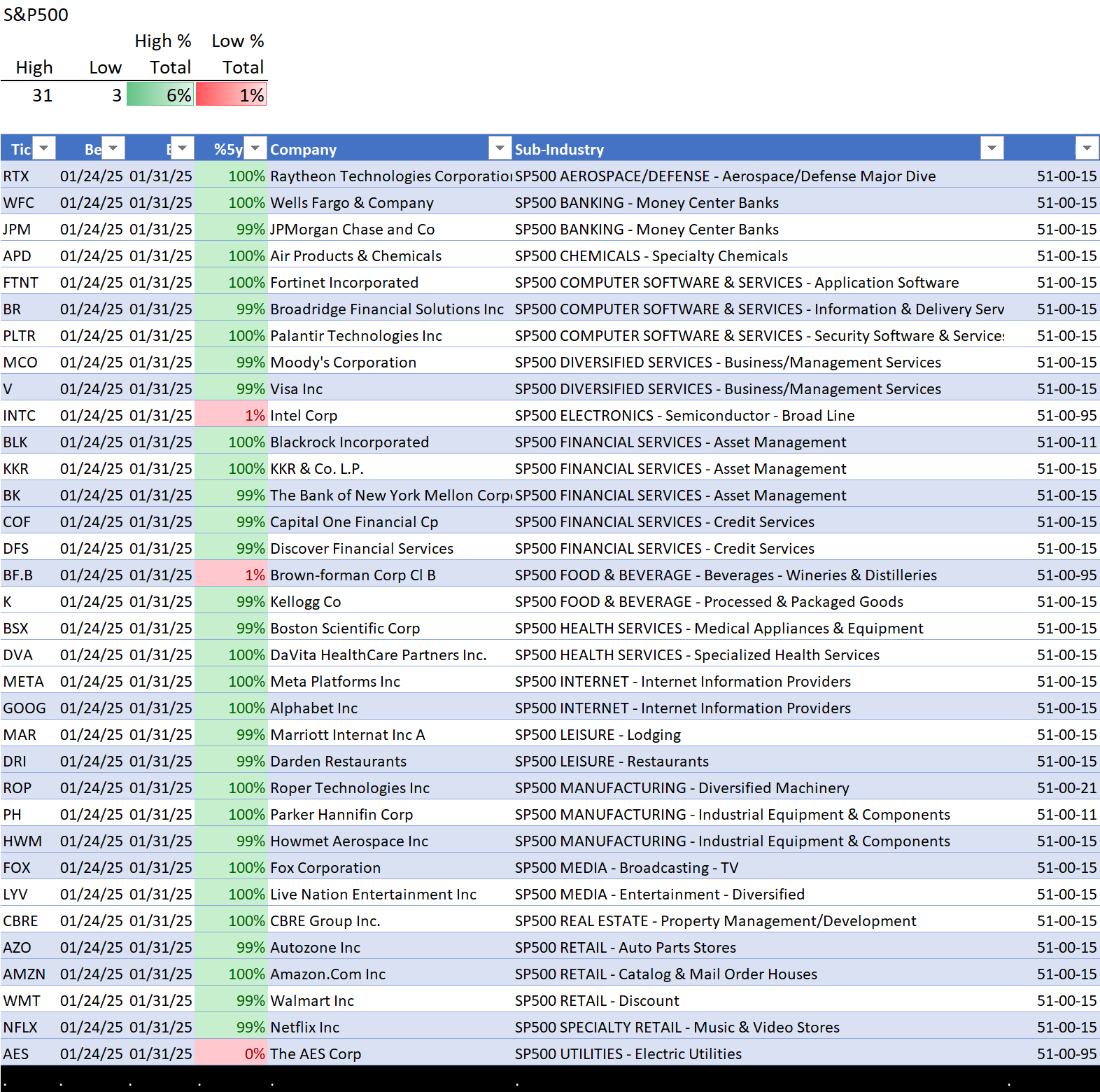Screen dimensions: 1100x1092
Task: Select SP500 UTILITIES - Electric Utilities cell
Action: click(x=759, y=1053)
